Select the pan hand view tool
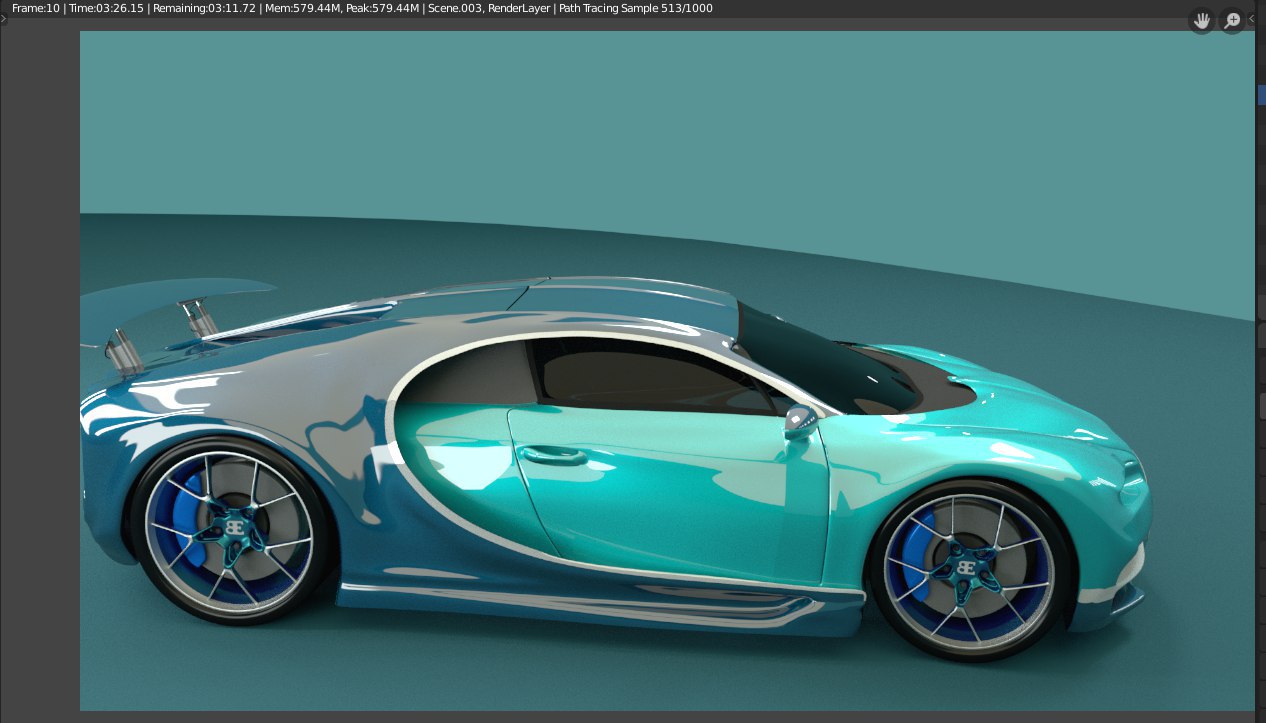 pyautogui.click(x=1202, y=20)
